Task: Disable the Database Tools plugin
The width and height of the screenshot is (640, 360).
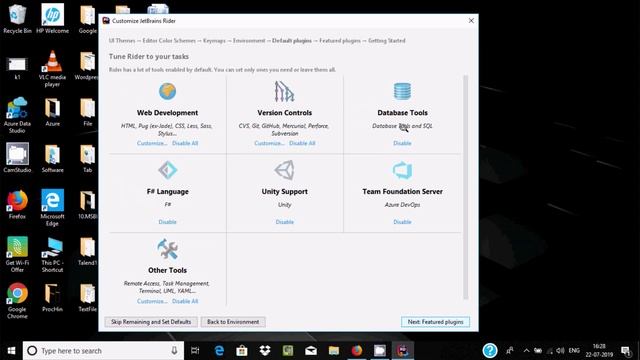Action: point(402,143)
